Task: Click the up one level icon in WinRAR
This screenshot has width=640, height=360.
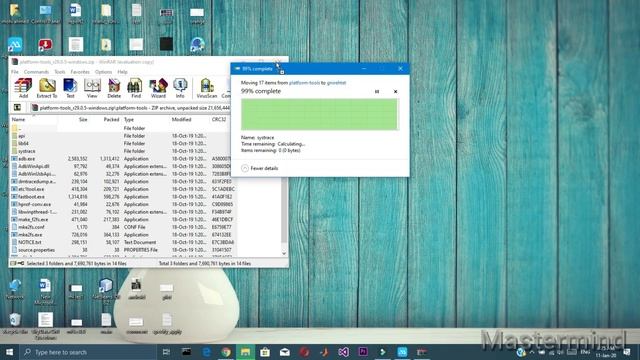Action: coord(18,107)
